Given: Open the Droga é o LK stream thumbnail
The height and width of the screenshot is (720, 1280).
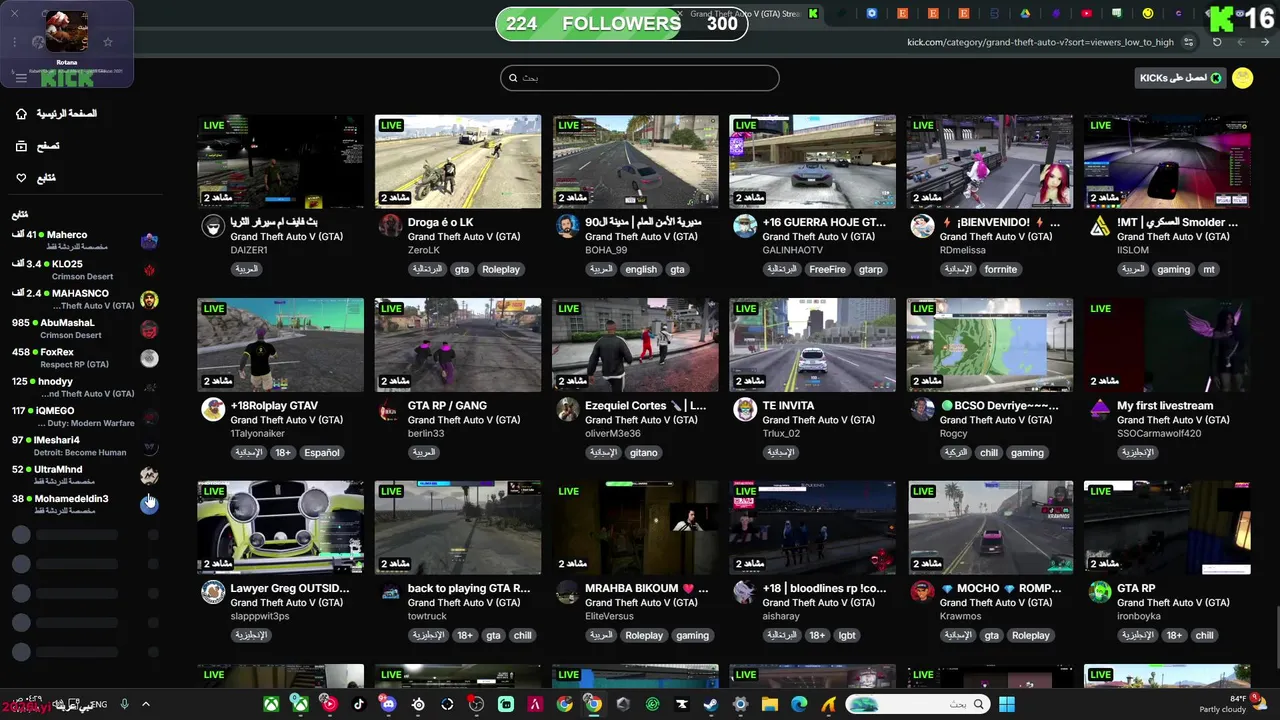Looking at the screenshot, I should point(458,161).
